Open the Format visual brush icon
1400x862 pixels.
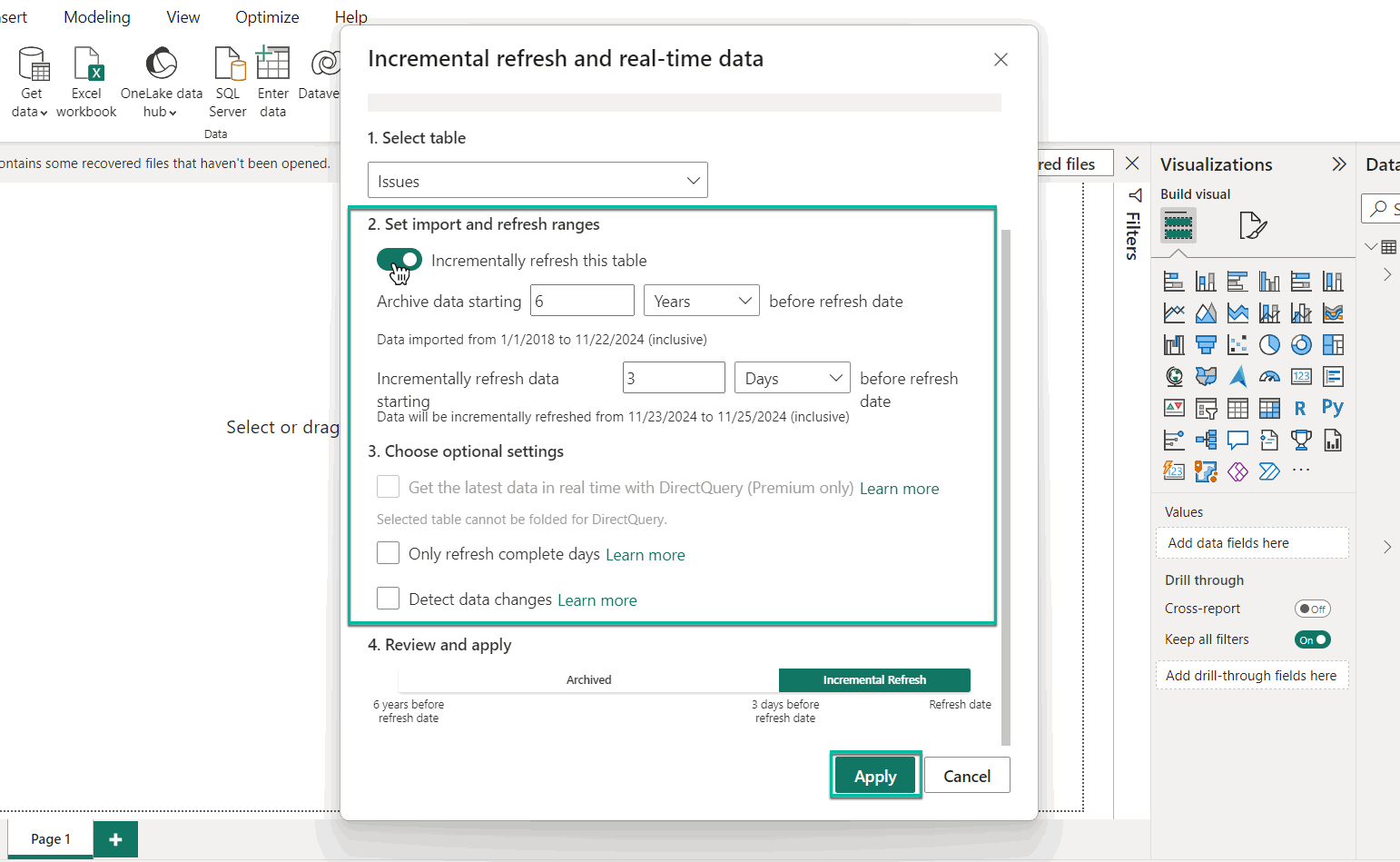tap(1252, 225)
